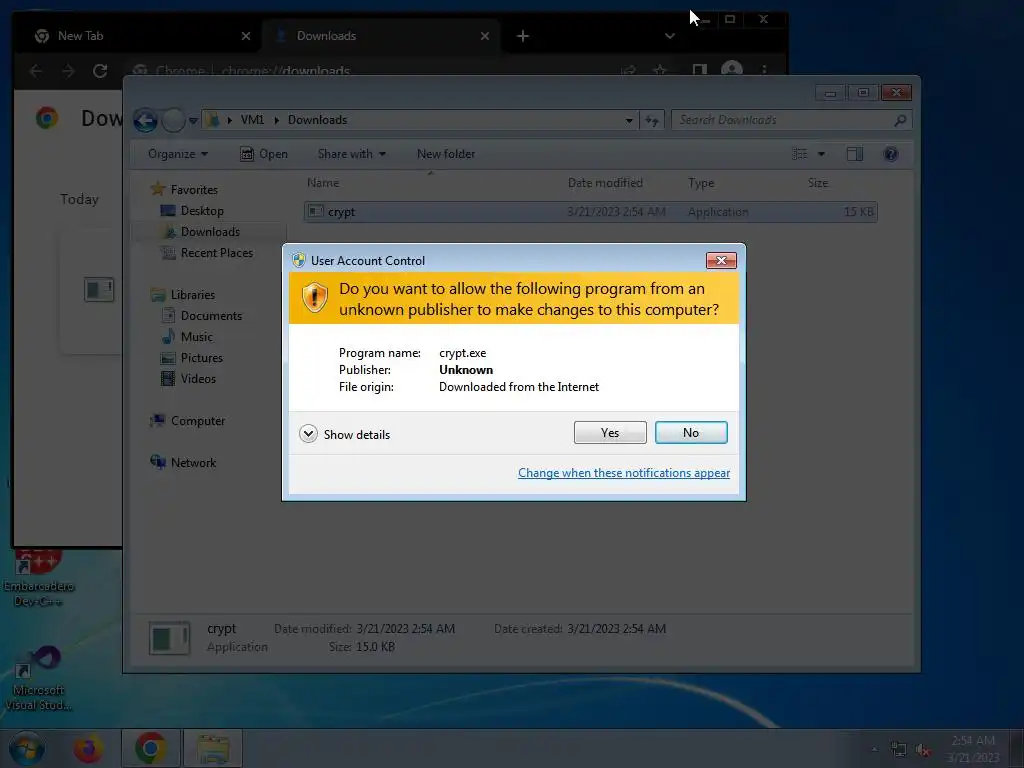Select the crypt file row
The image size is (1024, 768).
(x=590, y=212)
